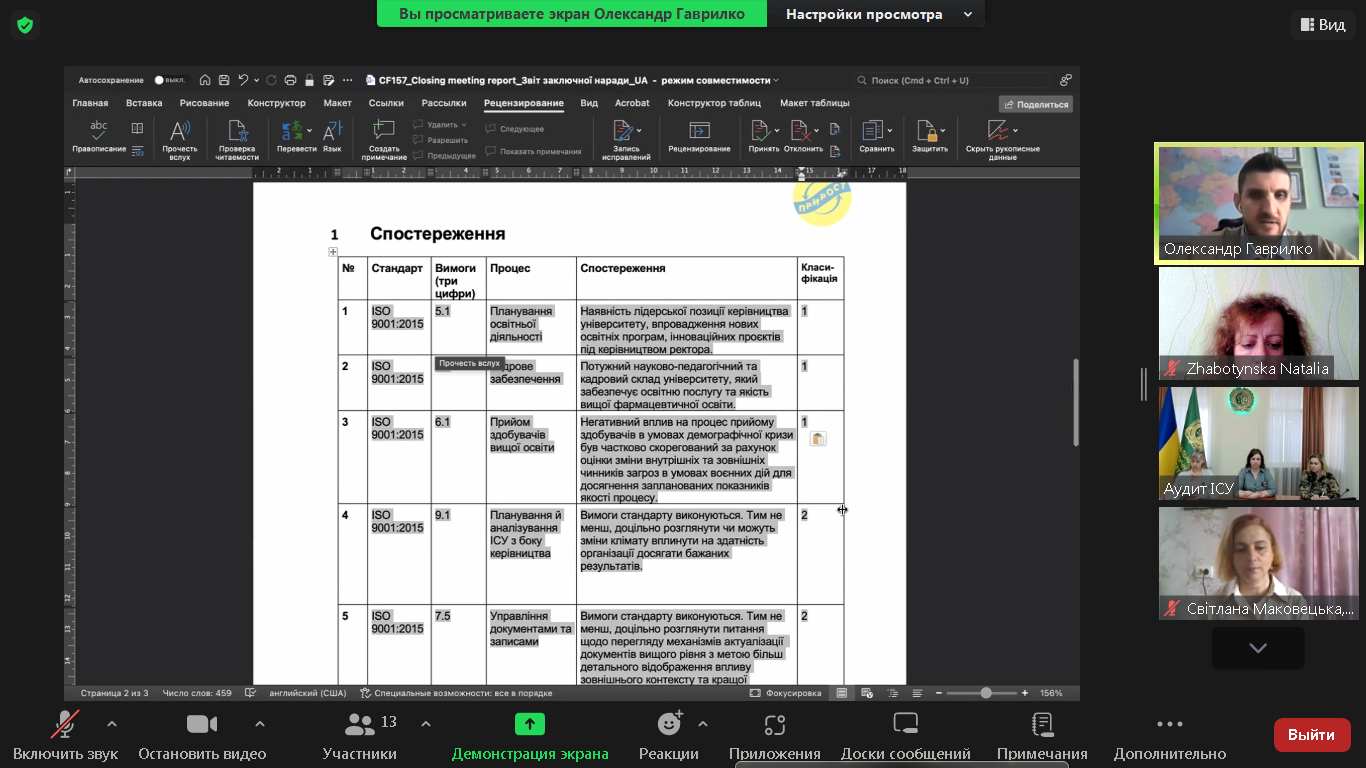Screen dimensions: 1366x768
Task: Select Zhabotynska Natalia video thumbnail
Action: (1259, 323)
